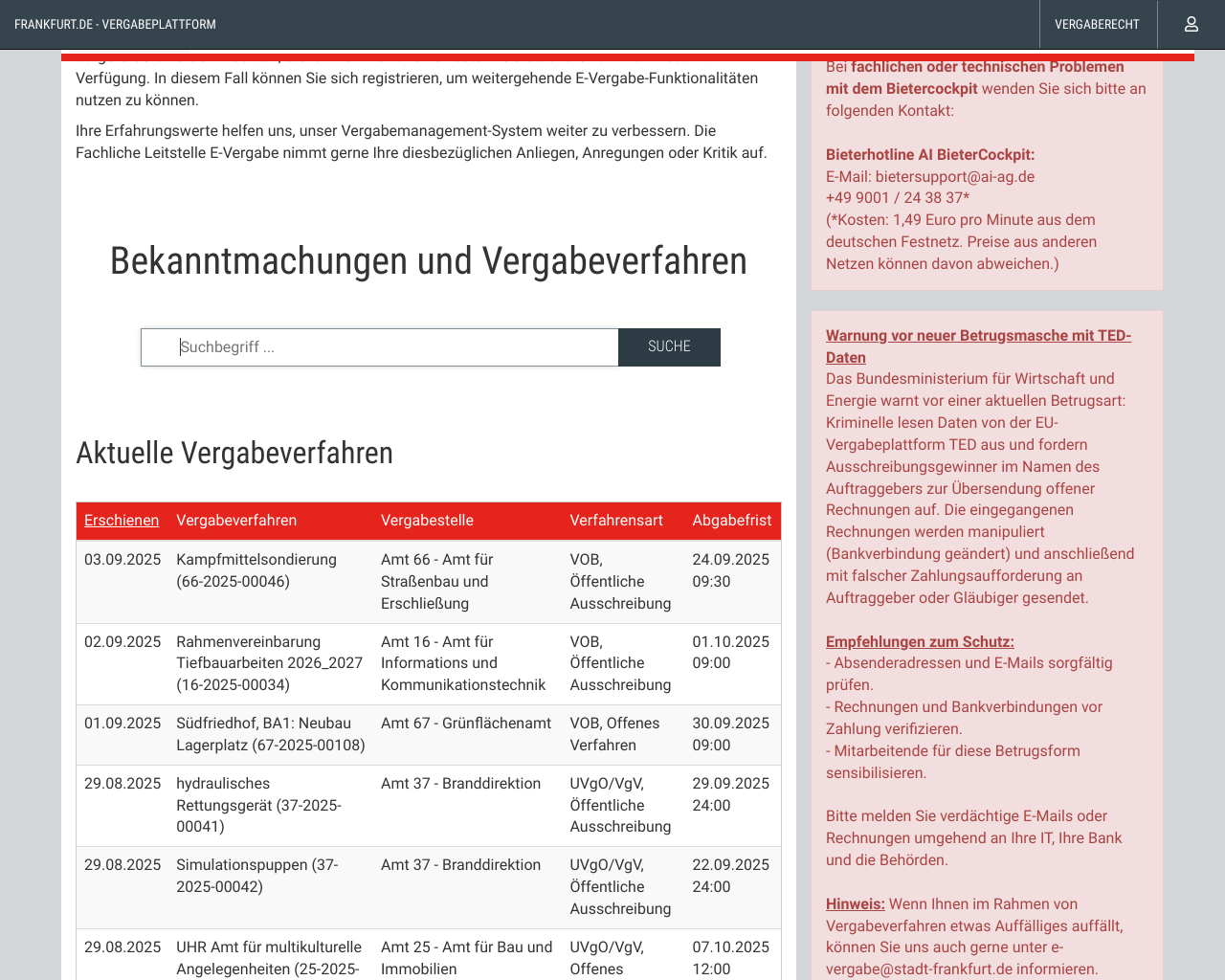Open Kampfmittelsondierung (66-2025-00046) tender
This screenshot has height=980, width=1225.
[x=256, y=570]
